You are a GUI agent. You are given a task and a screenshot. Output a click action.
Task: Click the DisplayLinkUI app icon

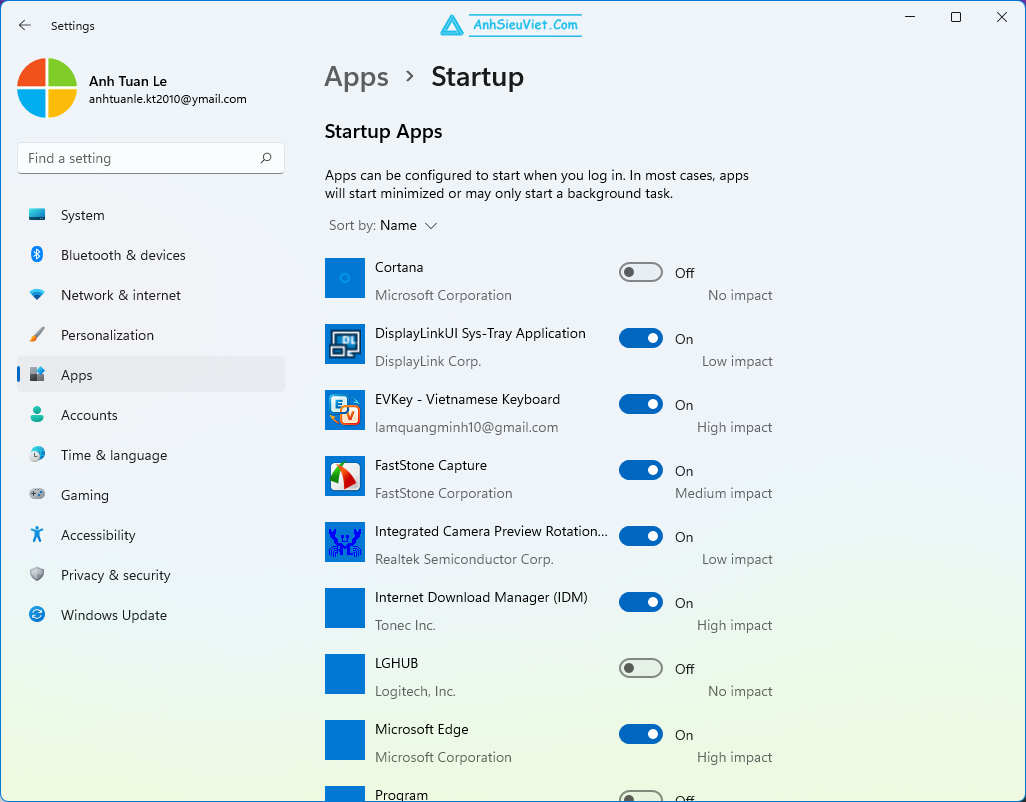pos(345,344)
